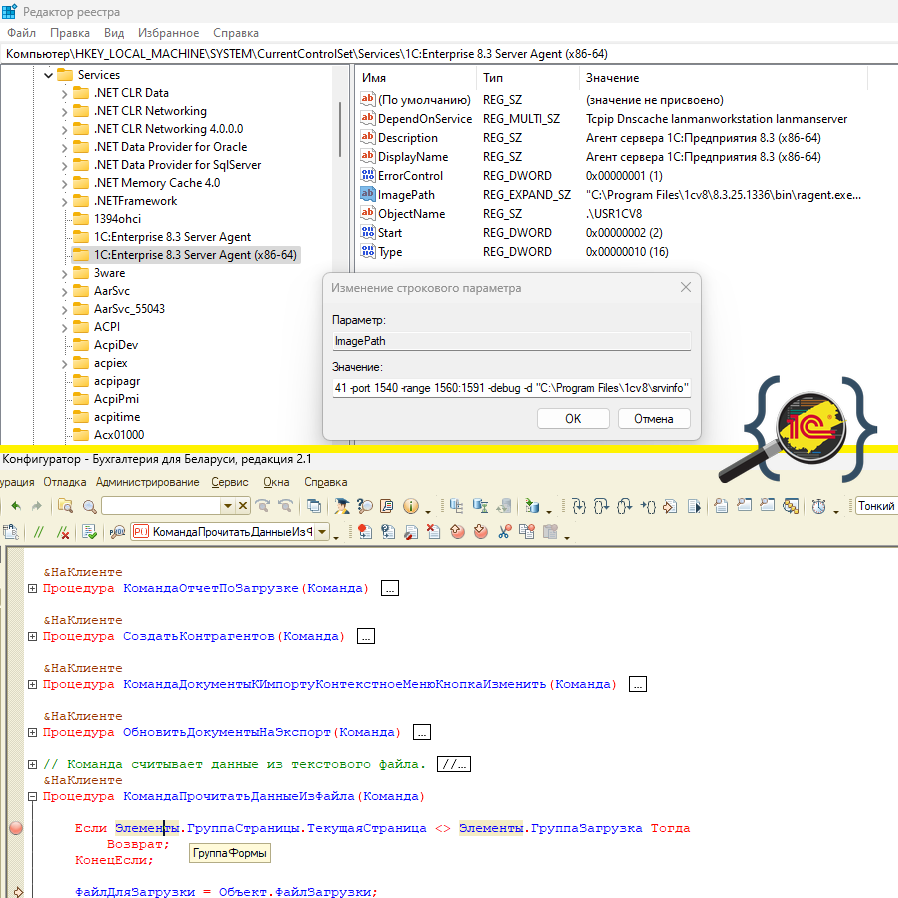
Task: Open Вид menu in Registry Editor
Action: pos(114,33)
